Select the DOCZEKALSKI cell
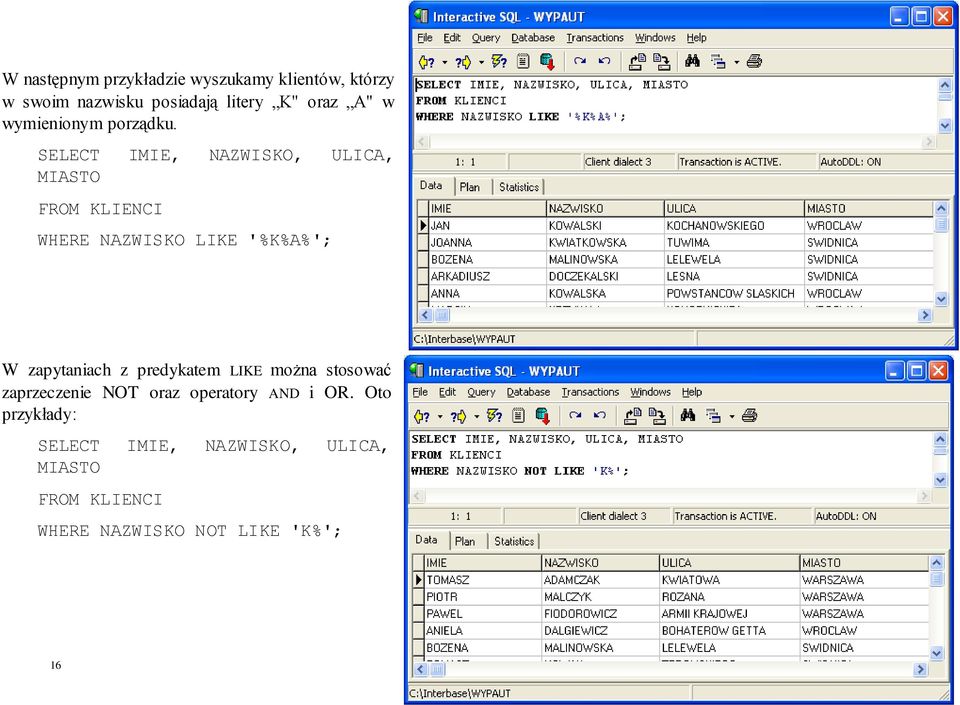 [x=604, y=277]
